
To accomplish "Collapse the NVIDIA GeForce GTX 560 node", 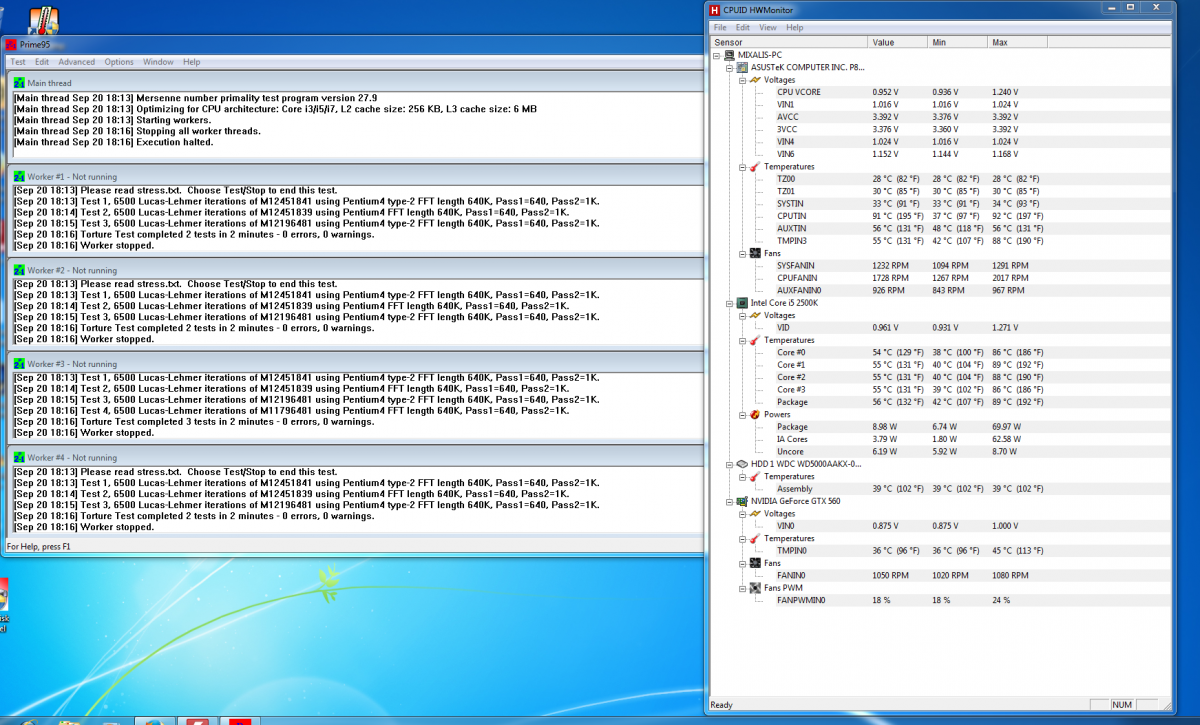I will (730, 501).
